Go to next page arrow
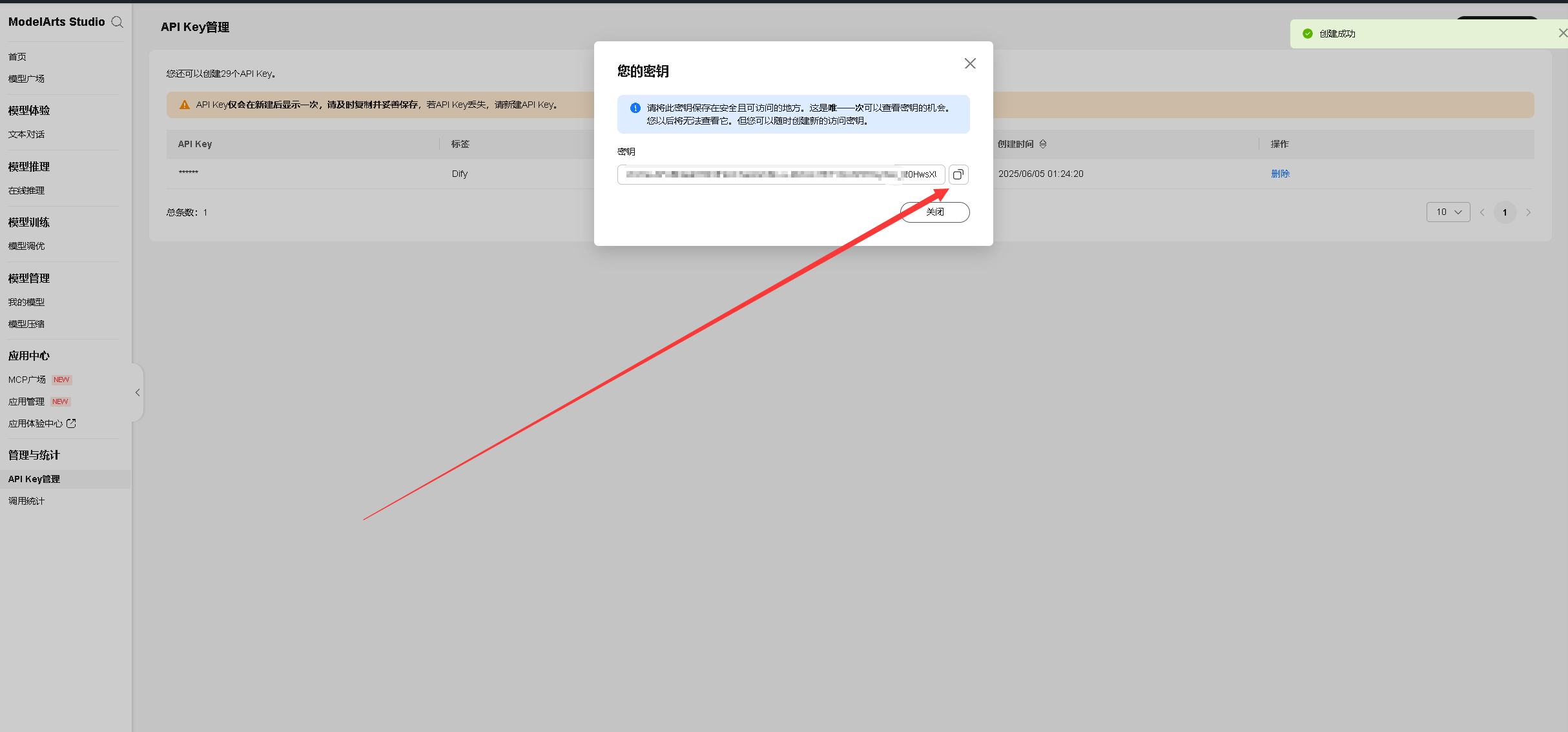Screen dimensions: 1568x732 1528,212
